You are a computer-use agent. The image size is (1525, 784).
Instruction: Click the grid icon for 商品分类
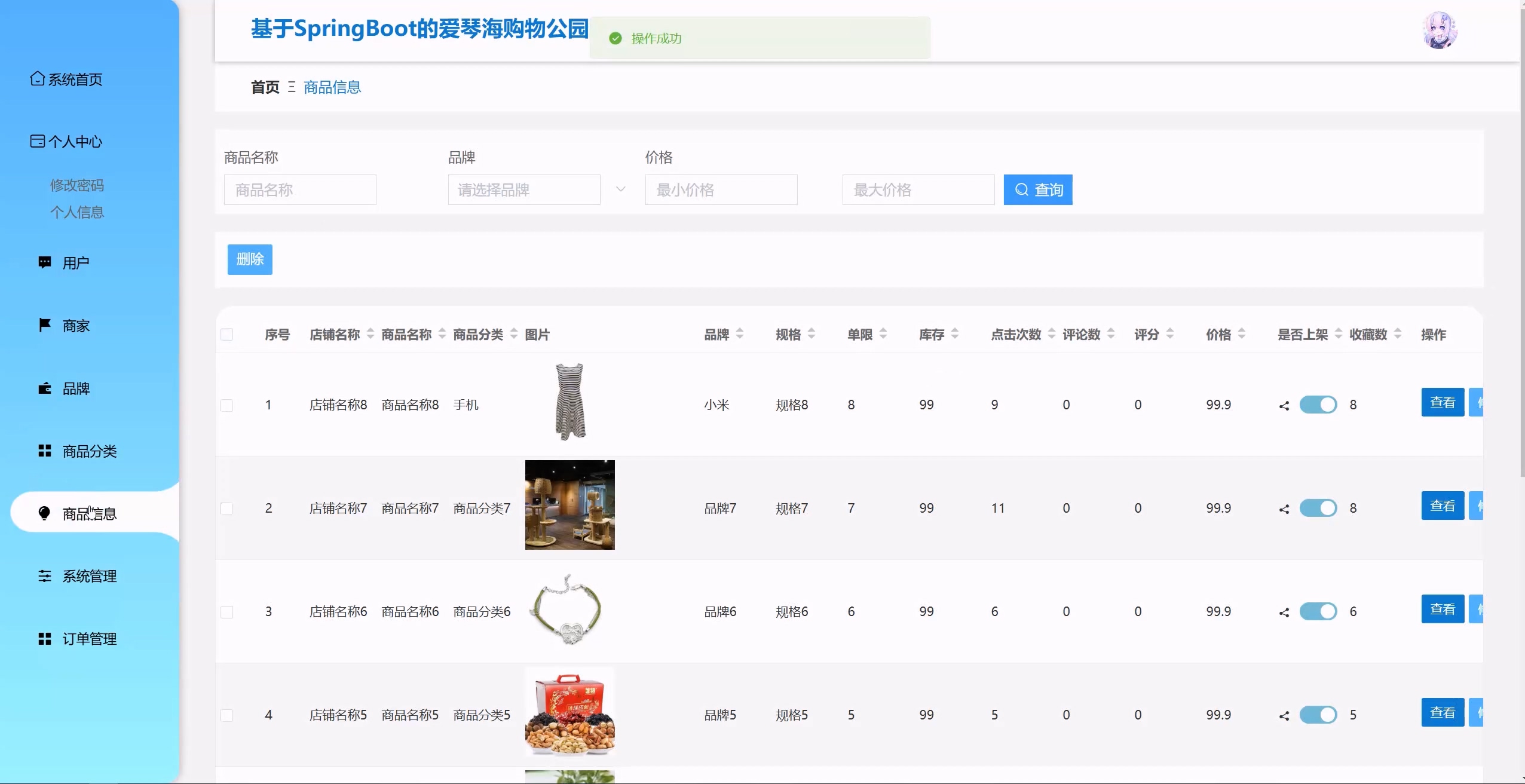pyautogui.click(x=45, y=451)
